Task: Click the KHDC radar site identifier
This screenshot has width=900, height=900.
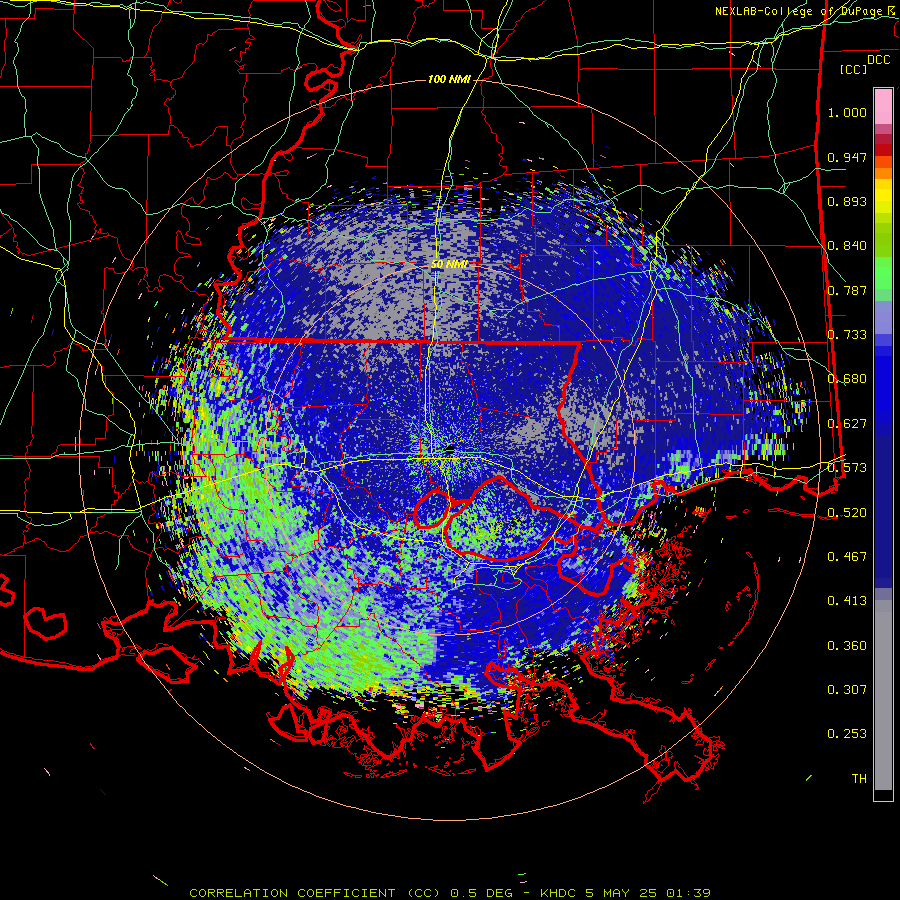Action: point(560,893)
